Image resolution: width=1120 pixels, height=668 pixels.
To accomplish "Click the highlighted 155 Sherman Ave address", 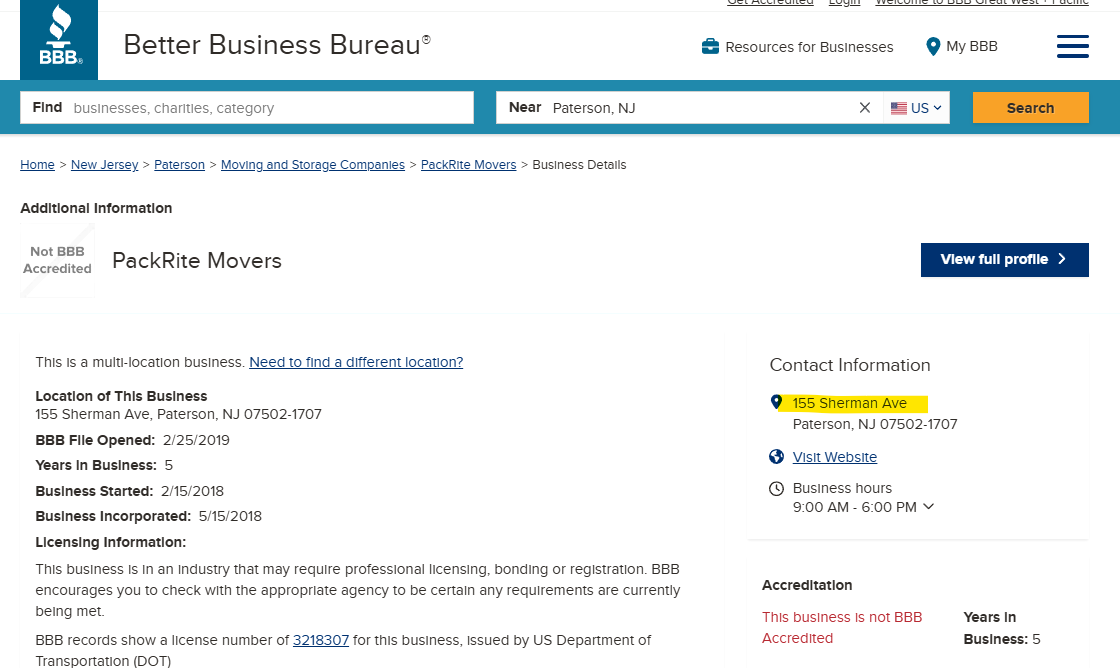I will (x=849, y=403).
